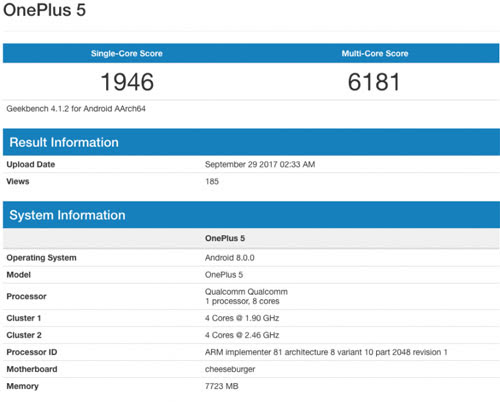Click the single-core score value 1946

coord(127,82)
